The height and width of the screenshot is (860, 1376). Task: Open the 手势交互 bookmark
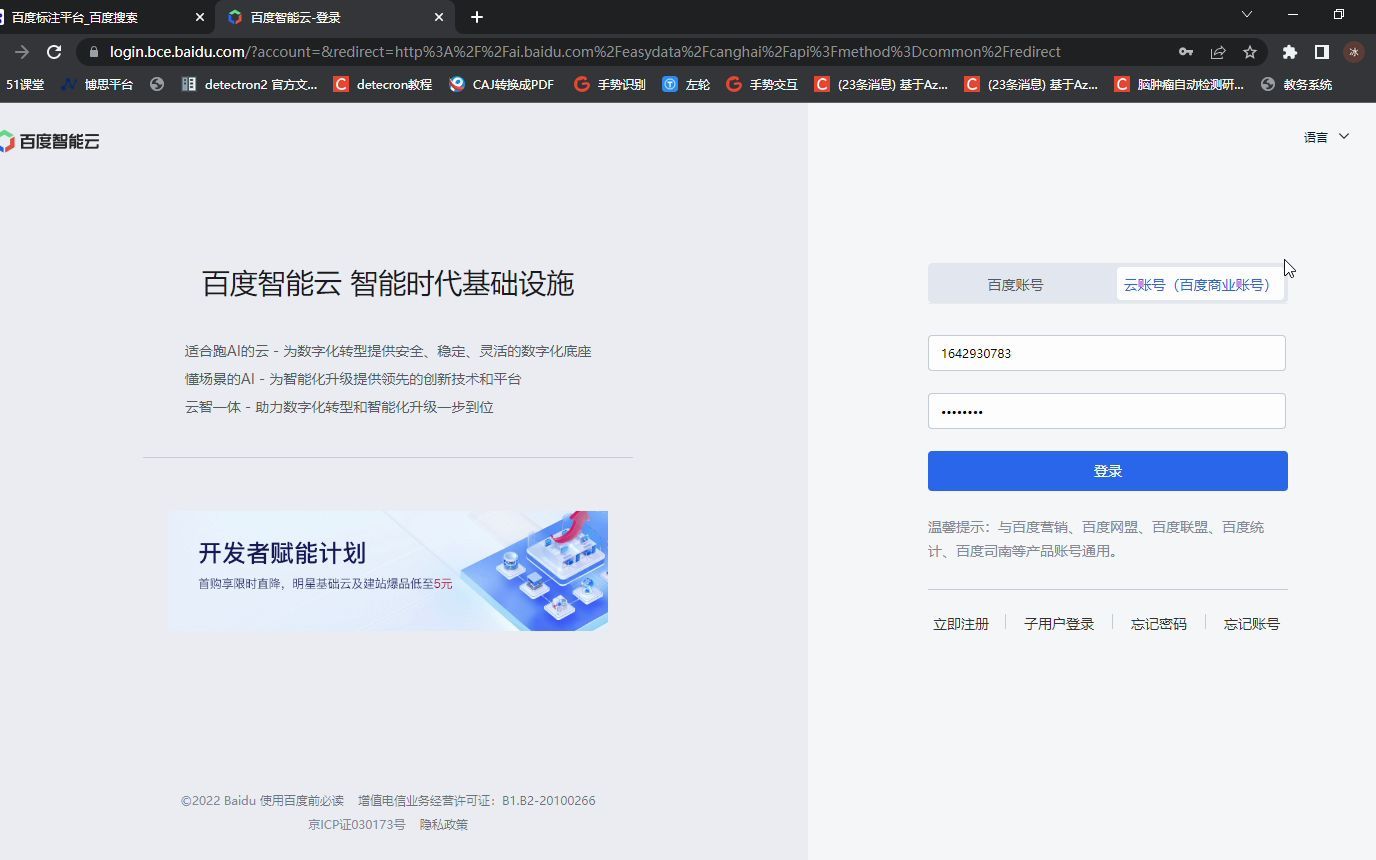click(x=762, y=85)
